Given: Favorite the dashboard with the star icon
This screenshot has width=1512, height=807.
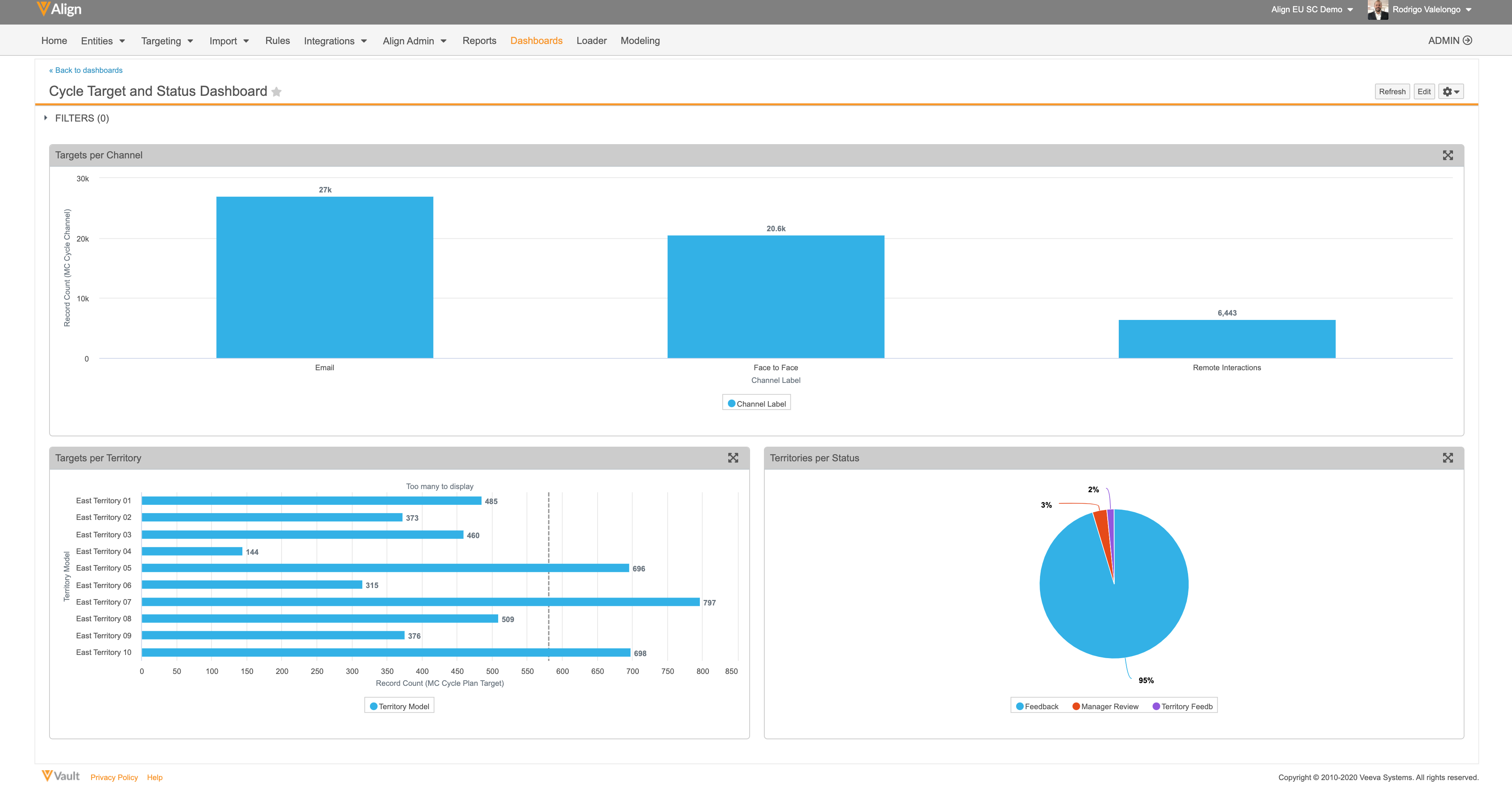Looking at the screenshot, I should [x=276, y=91].
